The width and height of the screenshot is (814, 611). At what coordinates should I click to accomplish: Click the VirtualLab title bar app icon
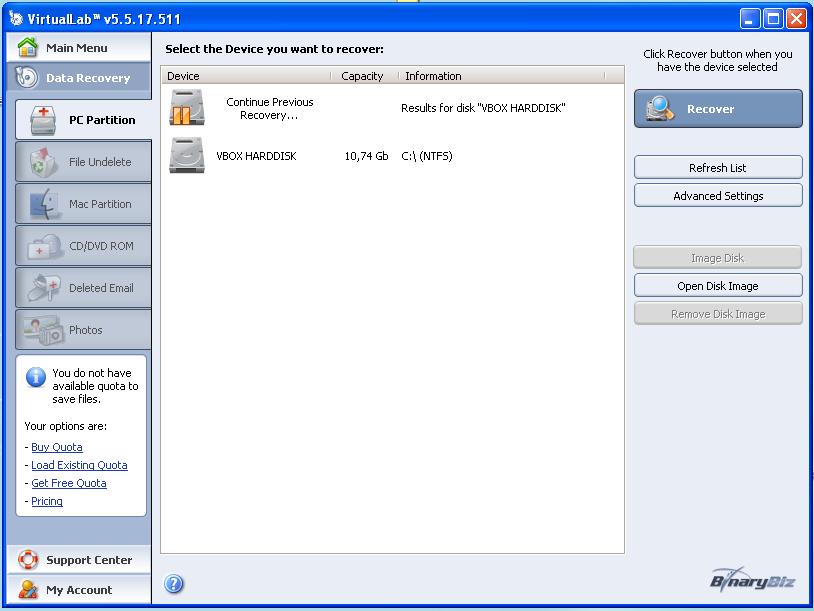(x=16, y=18)
